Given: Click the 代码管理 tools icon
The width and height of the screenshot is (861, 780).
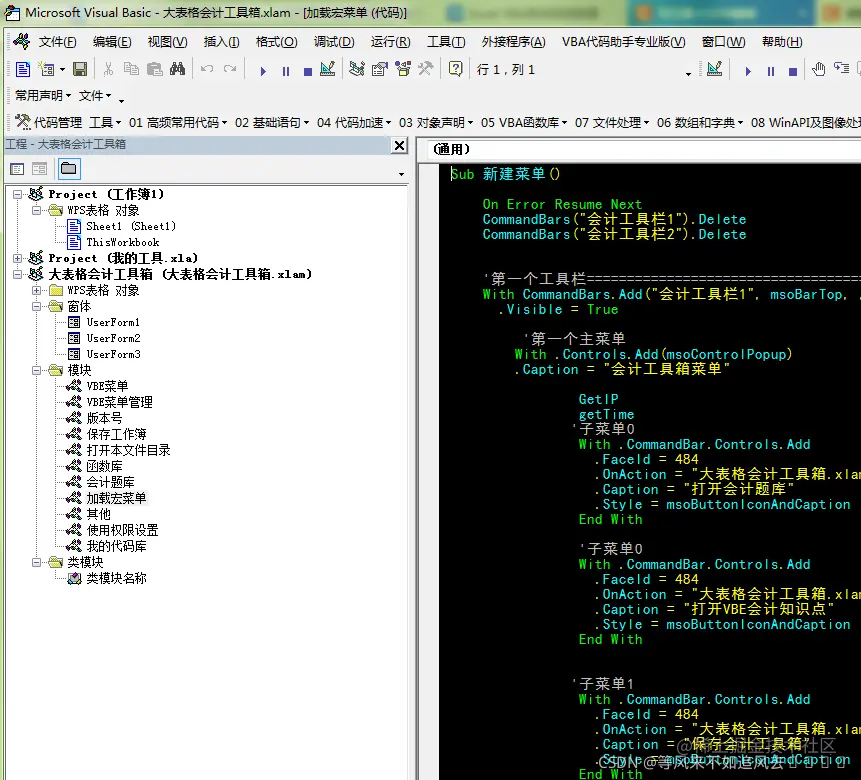Looking at the screenshot, I should pyautogui.click(x=23, y=121).
